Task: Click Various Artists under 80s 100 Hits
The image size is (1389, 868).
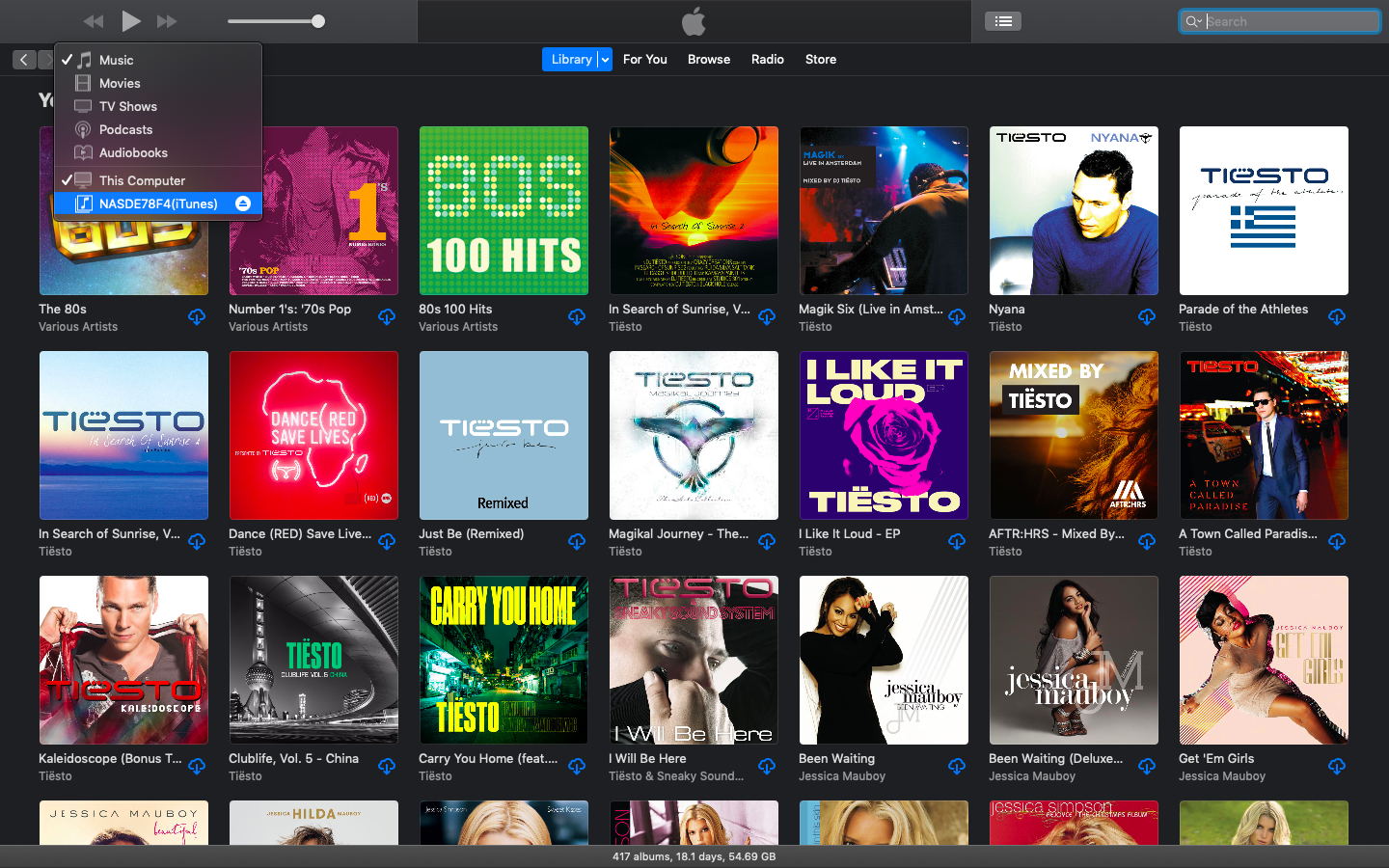Action: coord(458,326)
